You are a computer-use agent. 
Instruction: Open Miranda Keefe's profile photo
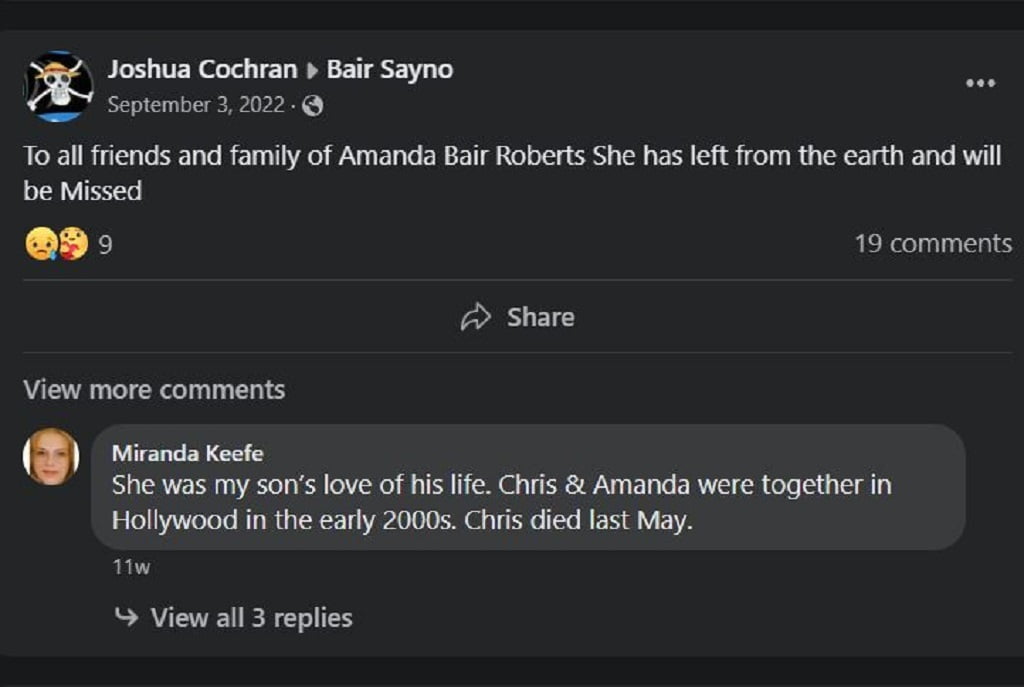pyautogui.click(x=51, y=456)
